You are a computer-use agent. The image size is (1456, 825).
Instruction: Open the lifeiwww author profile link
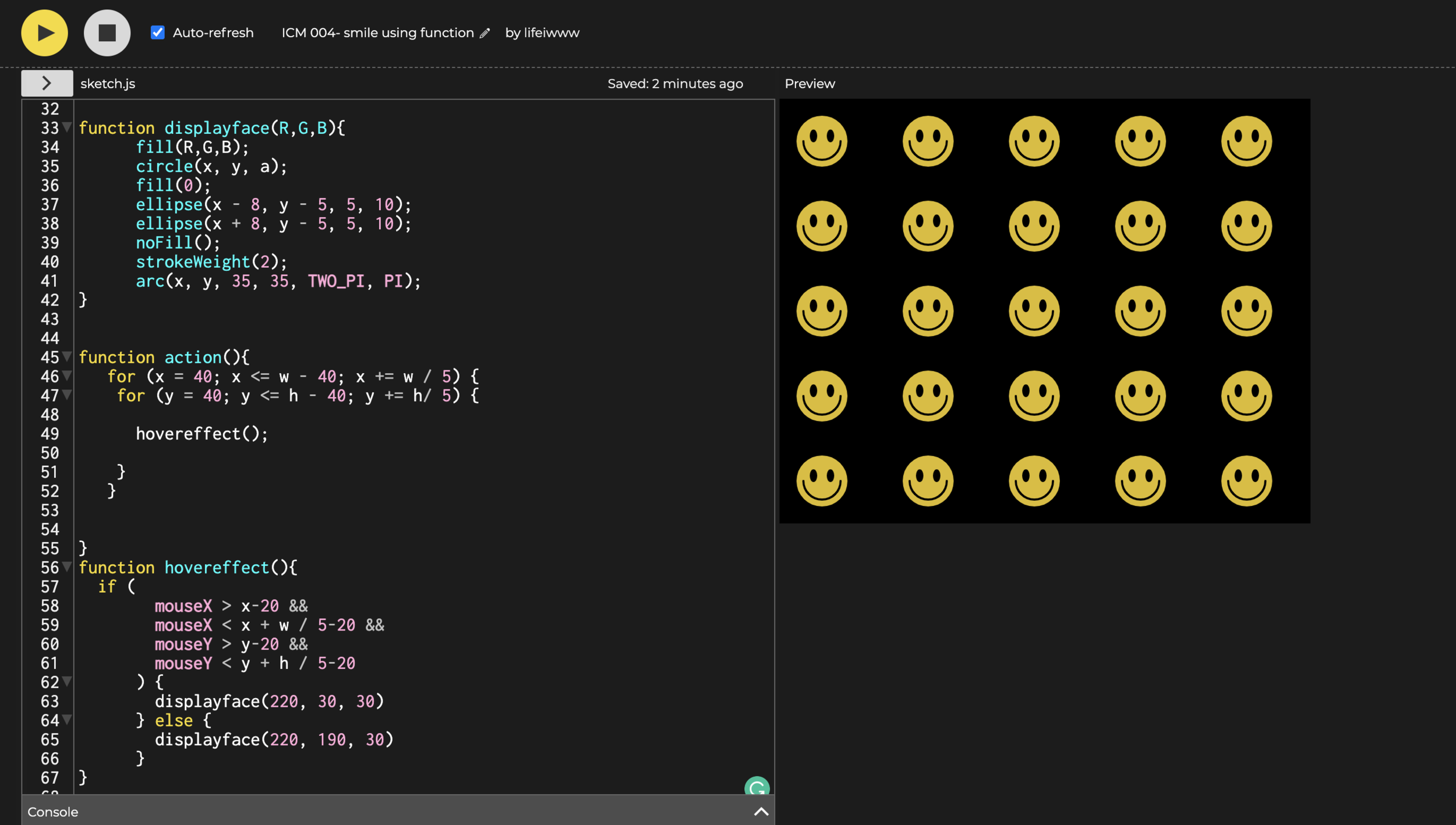(551, 33)
